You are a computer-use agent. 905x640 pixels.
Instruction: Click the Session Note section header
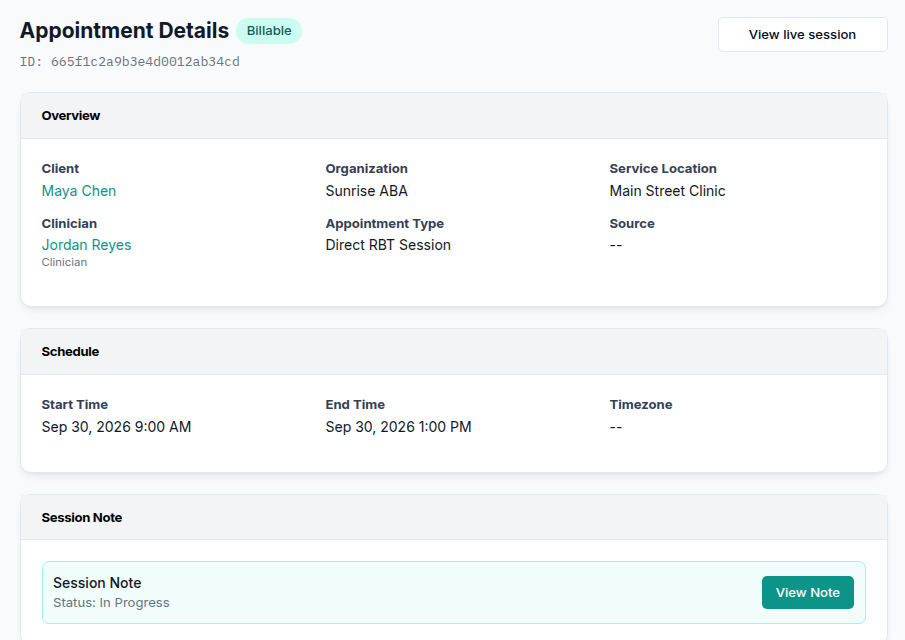454,518
